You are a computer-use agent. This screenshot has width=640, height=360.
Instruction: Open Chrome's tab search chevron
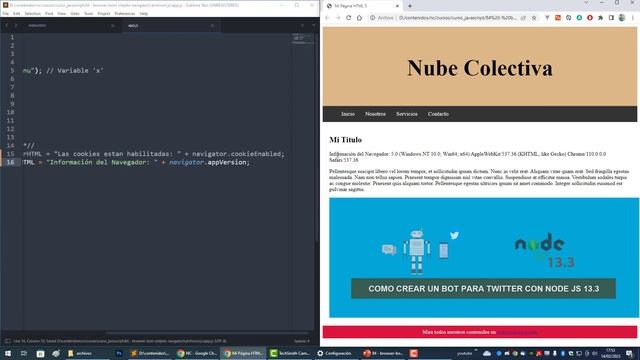586,3
